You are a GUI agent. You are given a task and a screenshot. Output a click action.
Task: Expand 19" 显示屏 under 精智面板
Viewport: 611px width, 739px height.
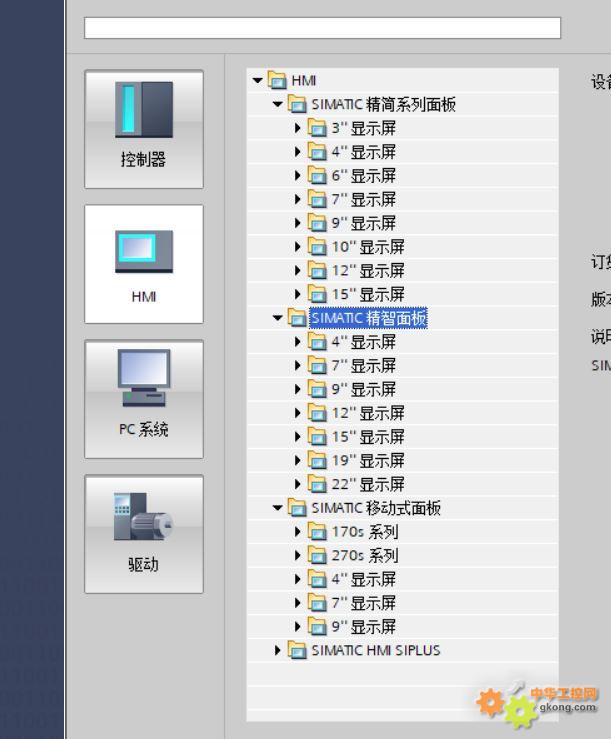pyautogui.click(x=297, y=460)
